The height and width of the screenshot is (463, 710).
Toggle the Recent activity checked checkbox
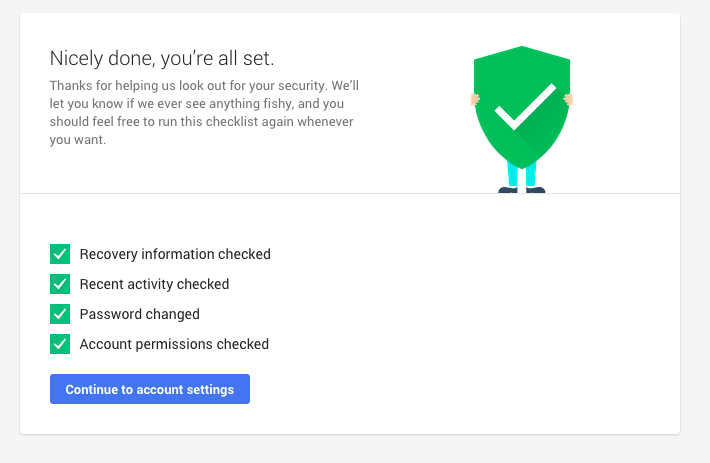tap(59, 284)
